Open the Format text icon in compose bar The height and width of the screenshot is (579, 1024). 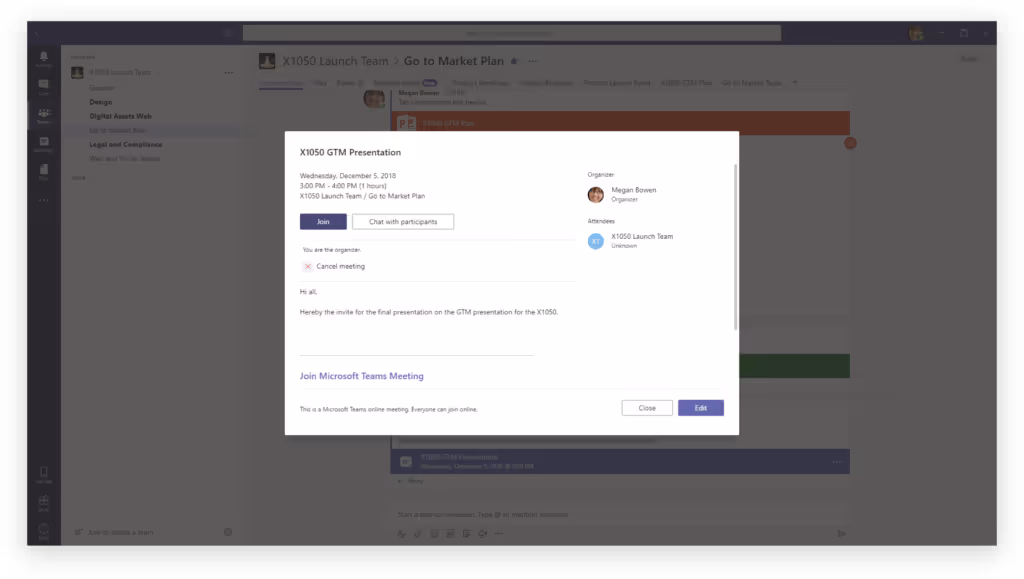tap(402, 533)
